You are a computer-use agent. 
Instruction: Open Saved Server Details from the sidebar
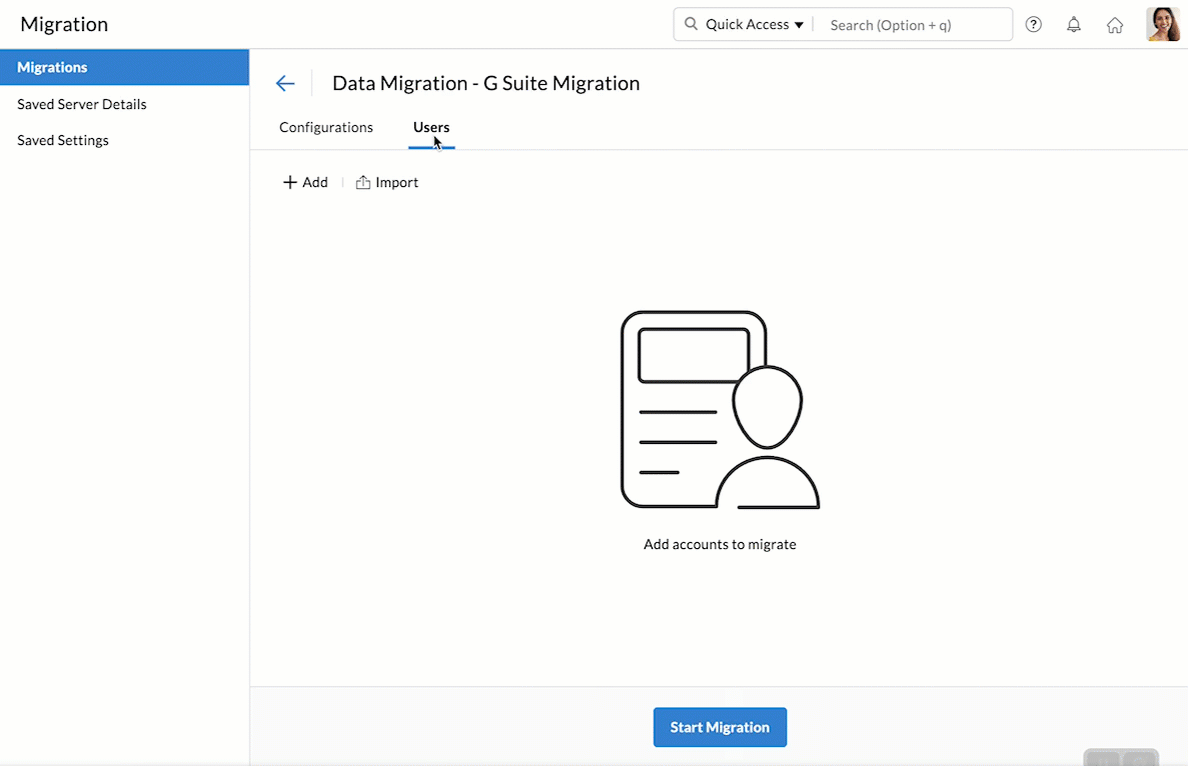tap(81, 104)
